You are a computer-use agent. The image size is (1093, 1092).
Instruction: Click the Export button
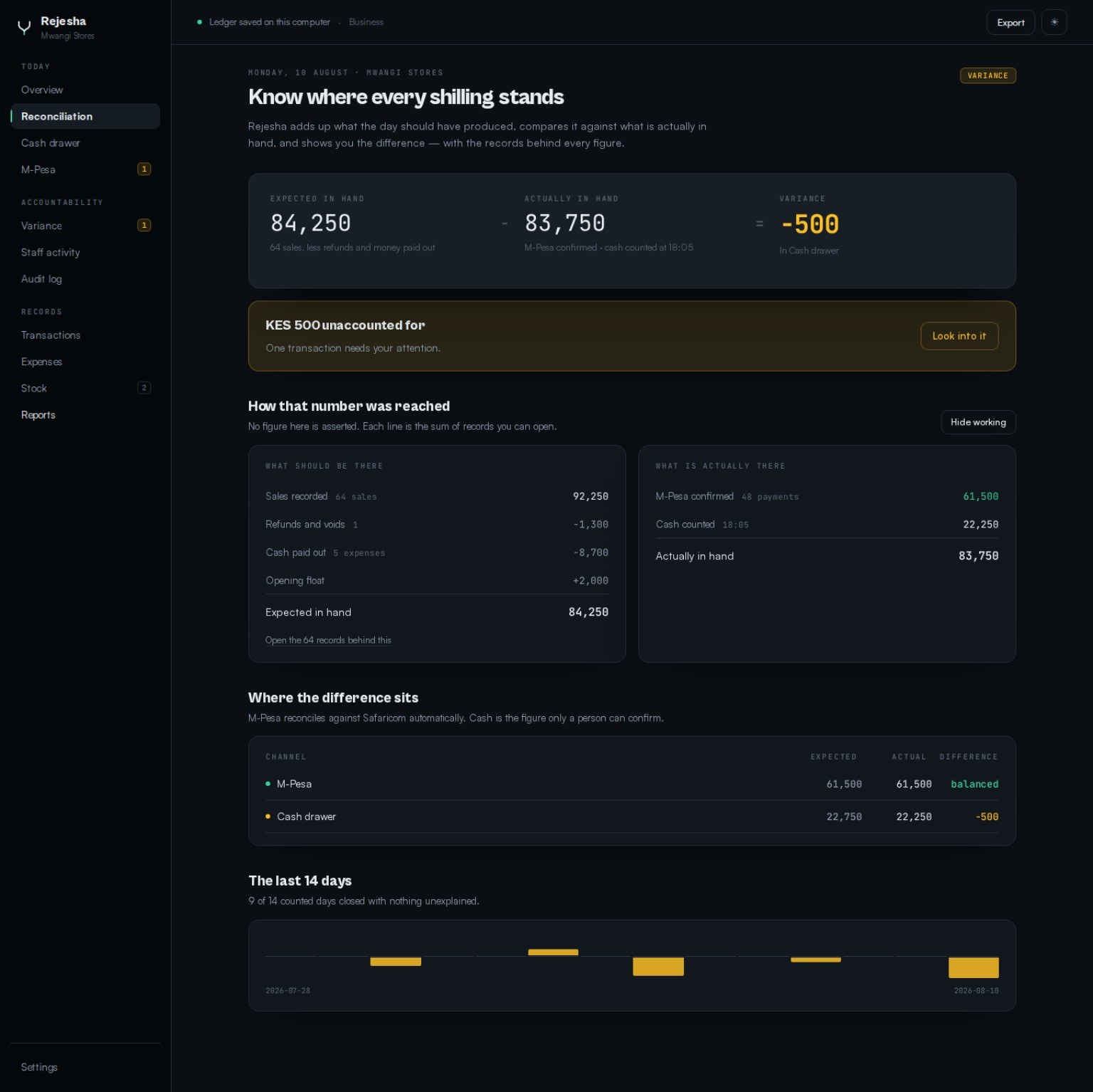pyautogui.click(x=1010, y=22)
